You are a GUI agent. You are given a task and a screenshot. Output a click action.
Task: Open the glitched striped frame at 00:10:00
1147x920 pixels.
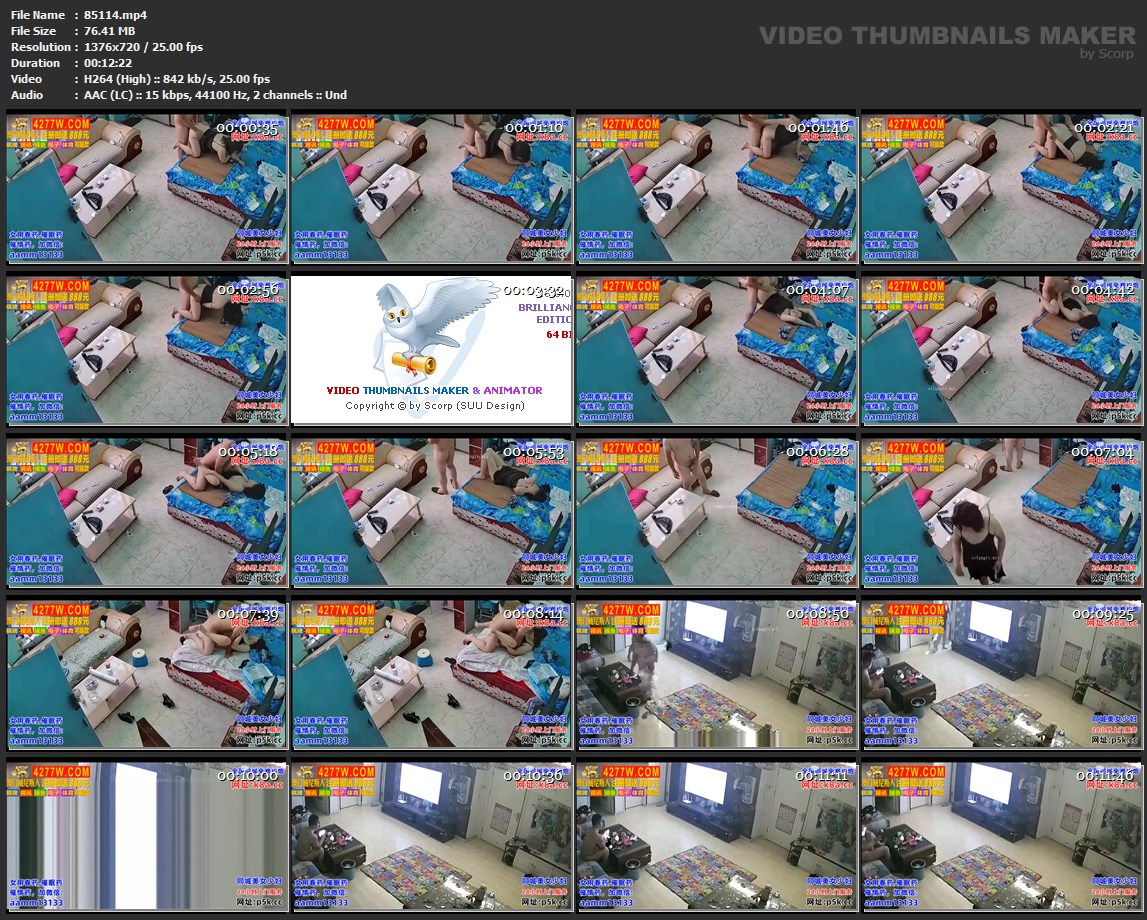click(146, 837)
